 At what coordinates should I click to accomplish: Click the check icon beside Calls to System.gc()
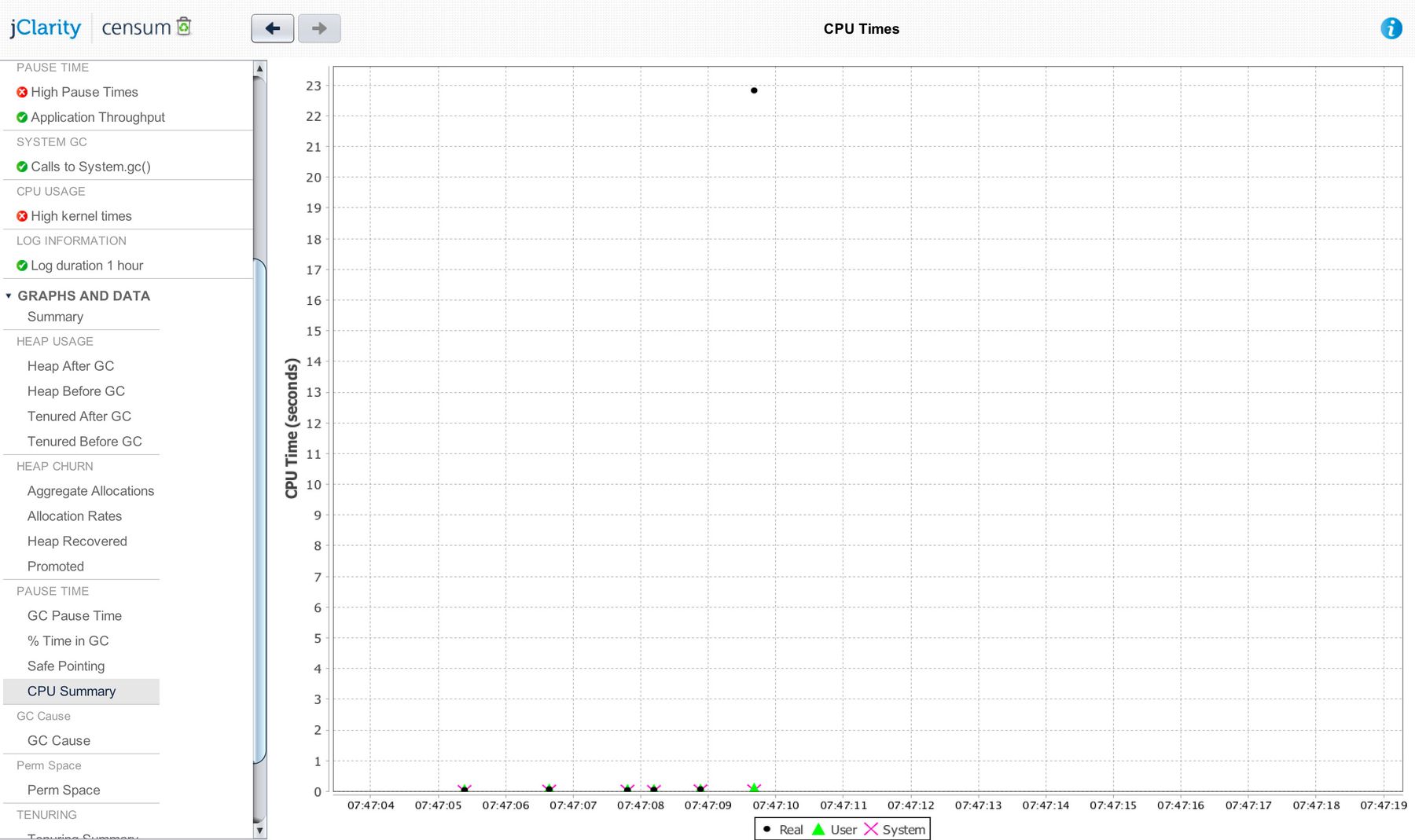21,166
